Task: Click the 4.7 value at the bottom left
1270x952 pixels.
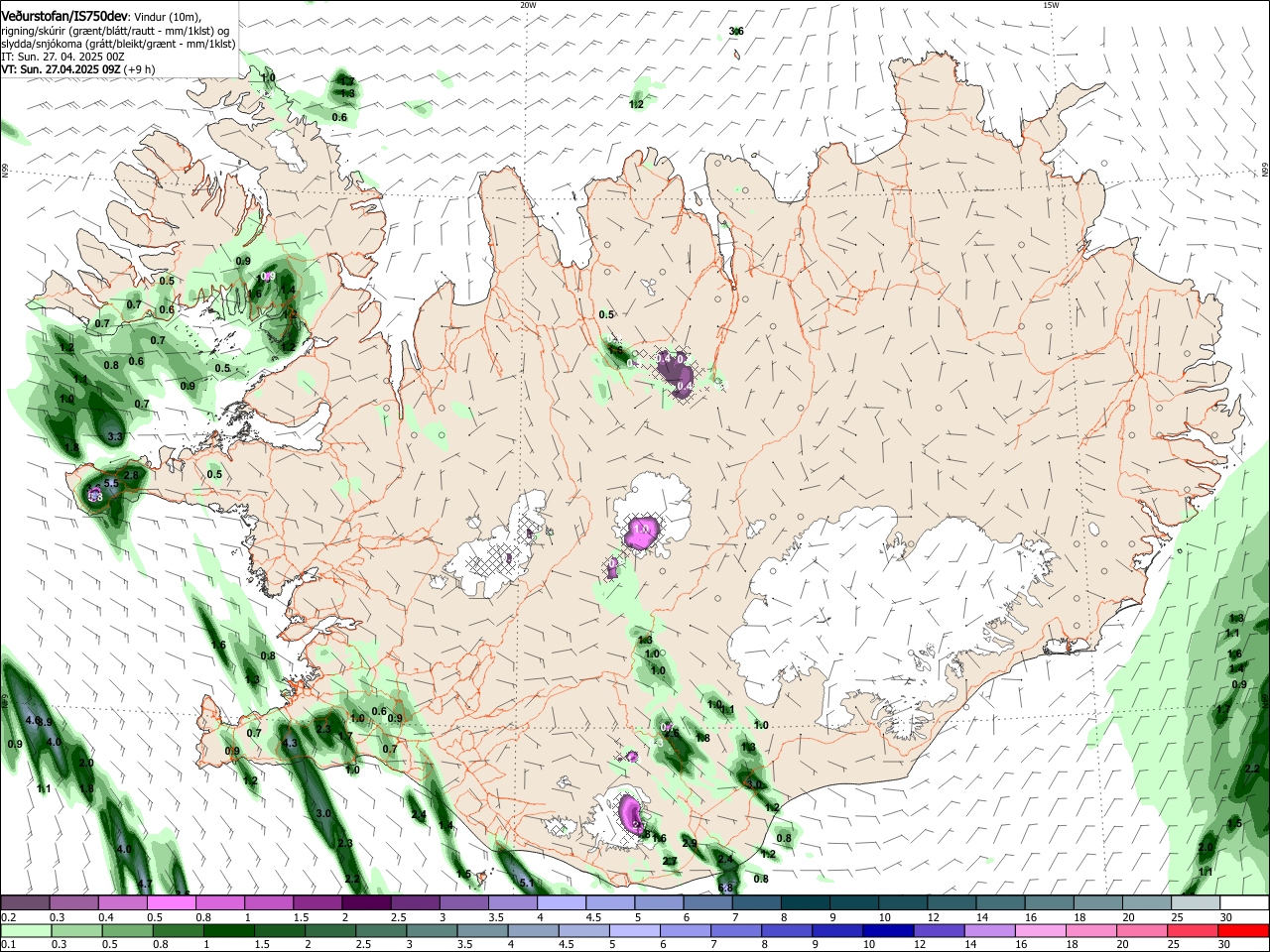Action: pos(145,884)
